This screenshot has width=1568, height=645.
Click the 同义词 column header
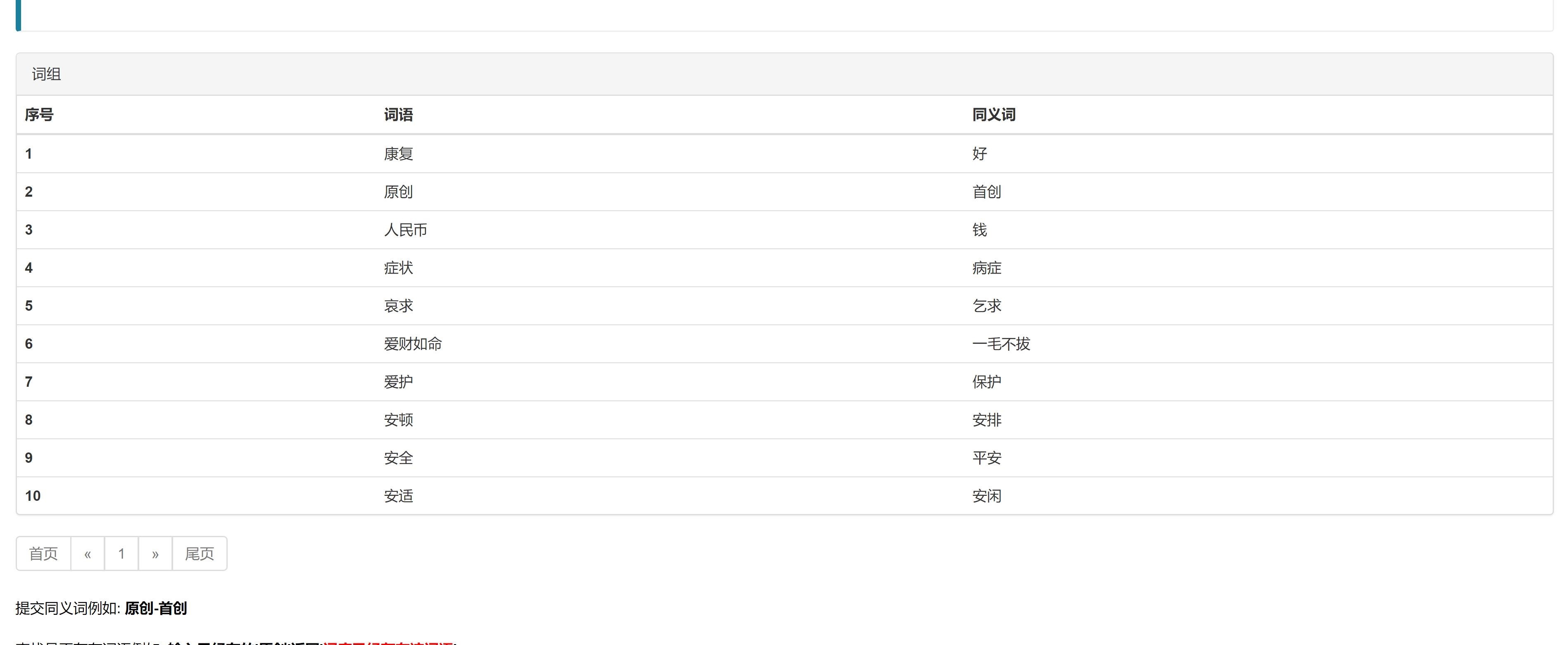[x=993, y=114]
